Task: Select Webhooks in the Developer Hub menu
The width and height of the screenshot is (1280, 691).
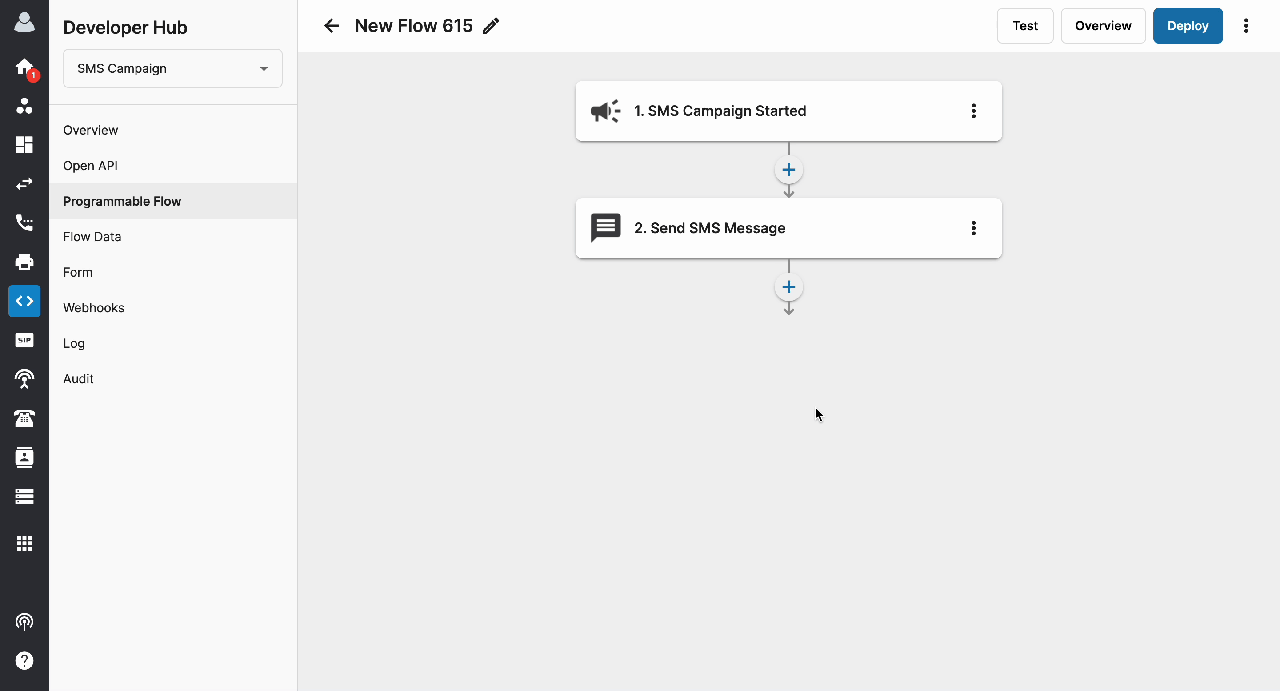Action: [94, 308]
